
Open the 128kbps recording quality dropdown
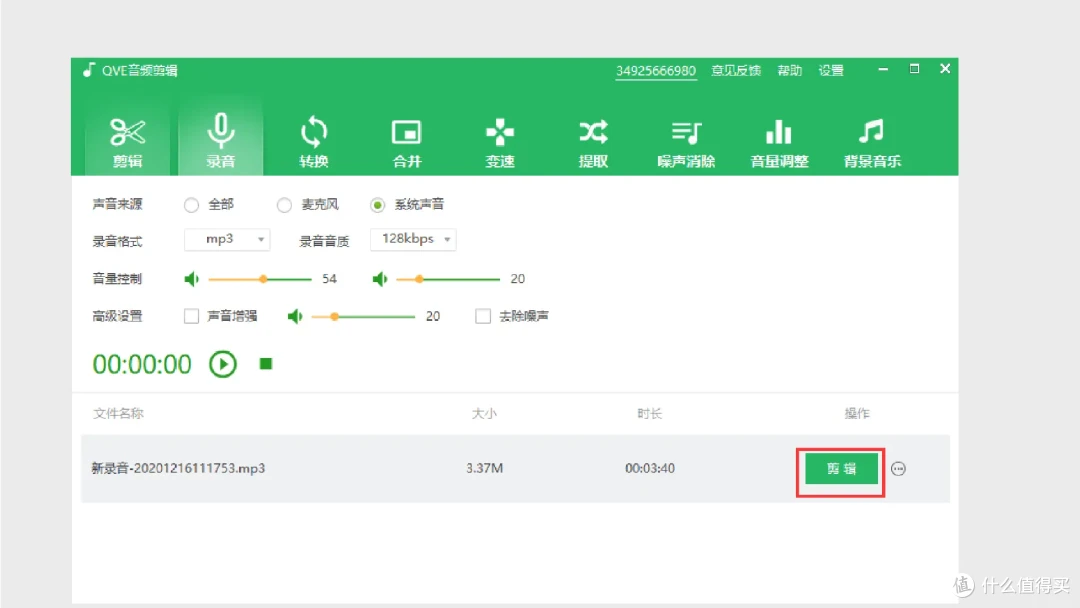(x=413, y=239)
